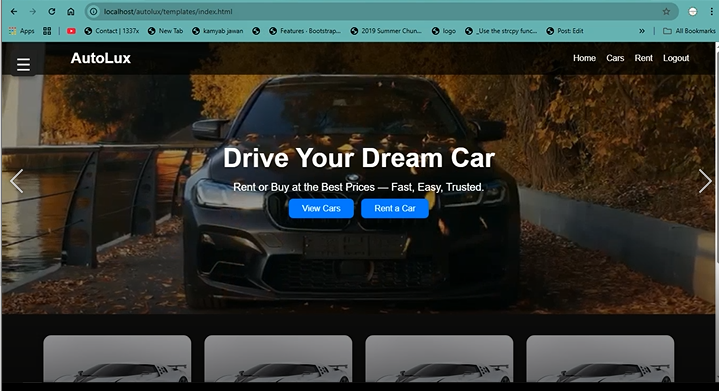Show previous carousel slide
Screen dimensions: 719x391
(17, 181)
